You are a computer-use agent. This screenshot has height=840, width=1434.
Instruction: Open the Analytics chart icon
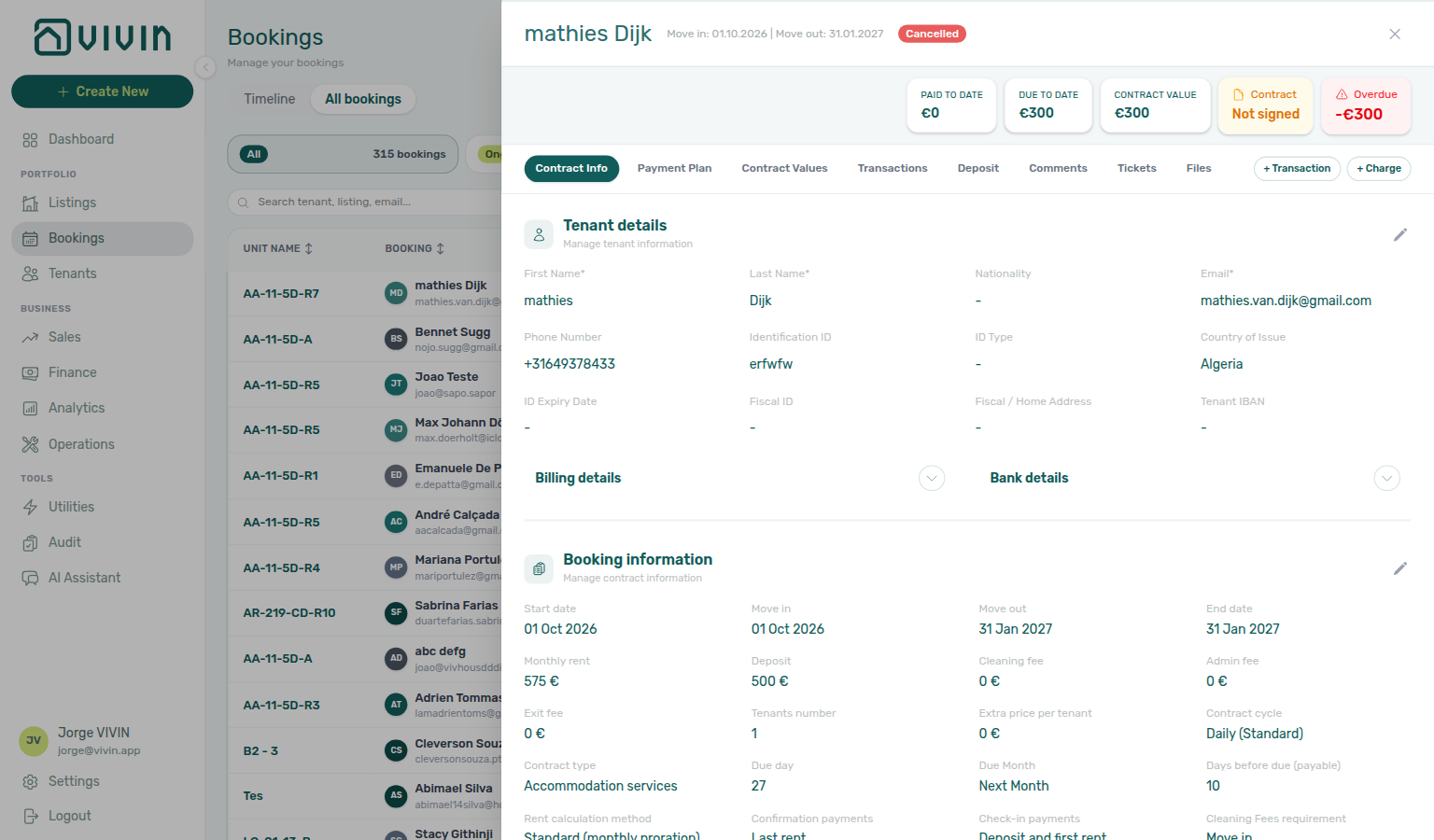click(31, 408)
